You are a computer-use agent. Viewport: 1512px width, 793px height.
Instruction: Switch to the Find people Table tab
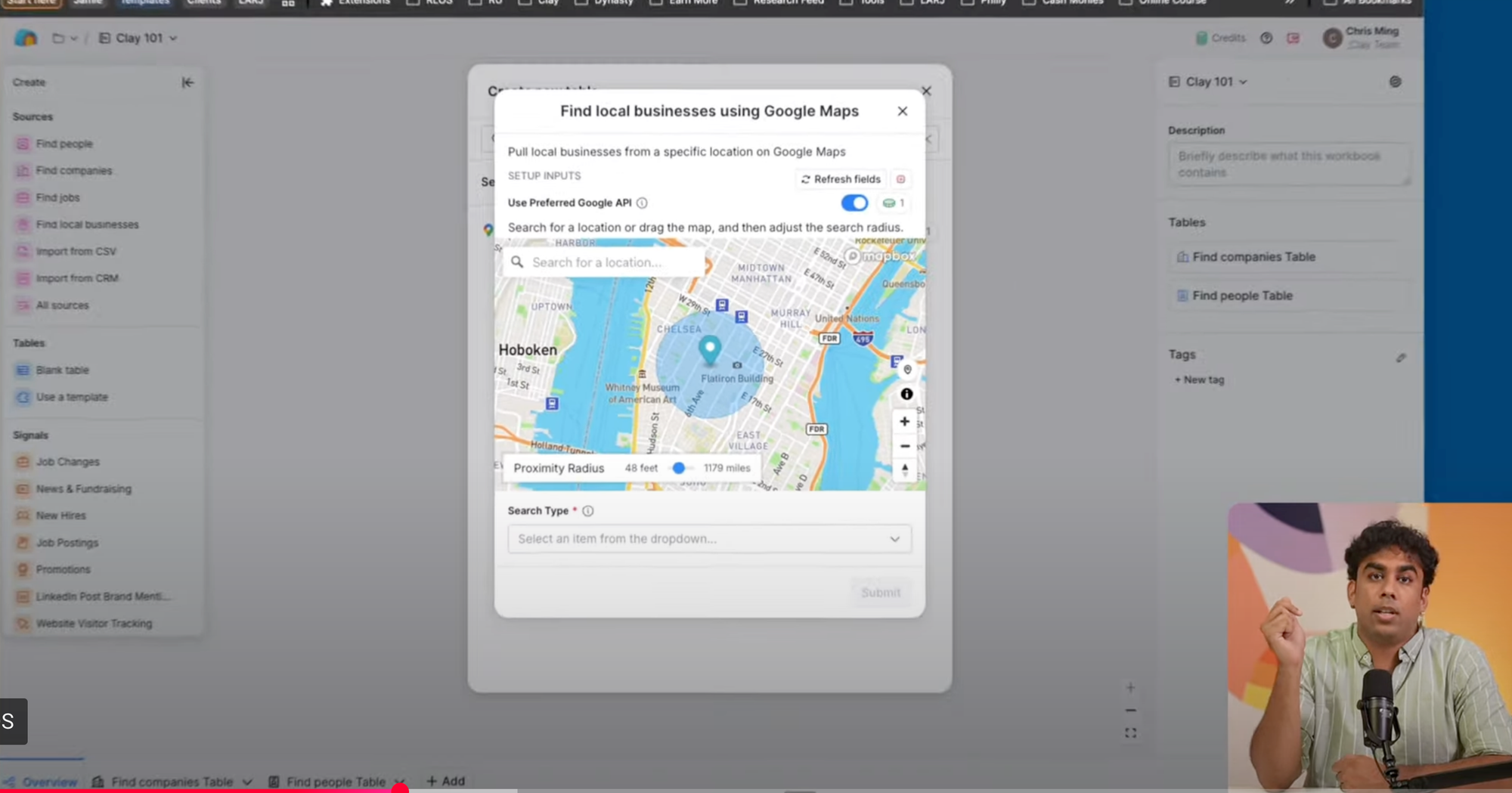[335, 782]
